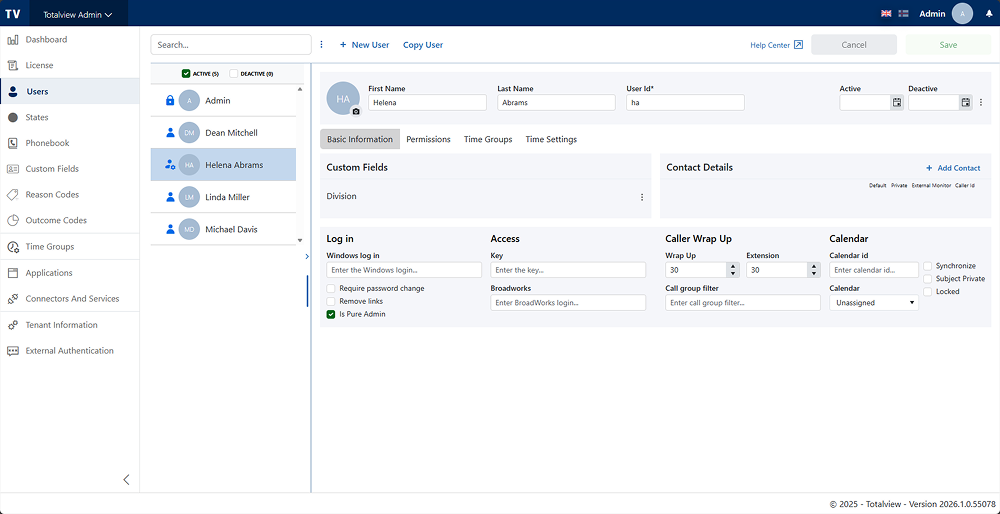Click the admin-user icon beside Helena Abrams
Screen dimensions: 1000x514
[170, 165]
